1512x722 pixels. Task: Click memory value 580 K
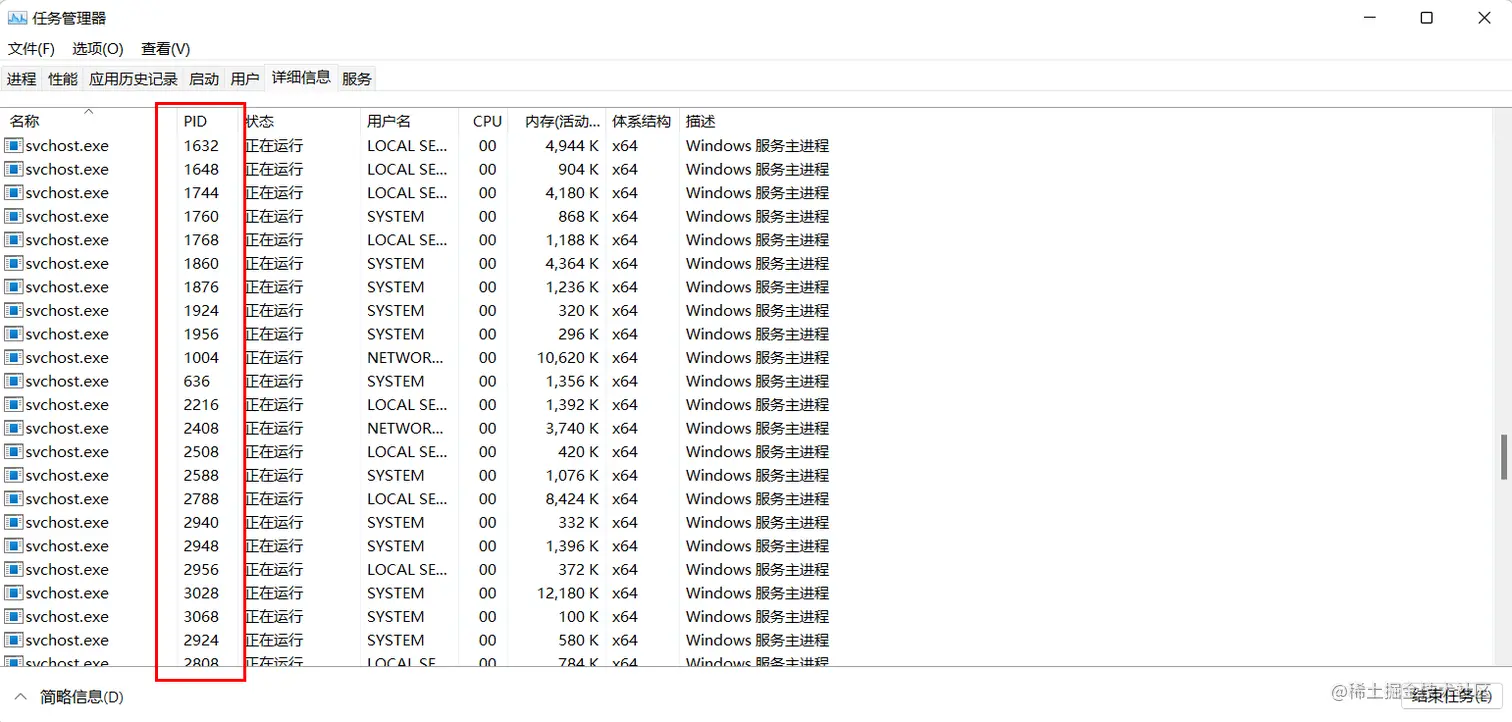(580, 640)
